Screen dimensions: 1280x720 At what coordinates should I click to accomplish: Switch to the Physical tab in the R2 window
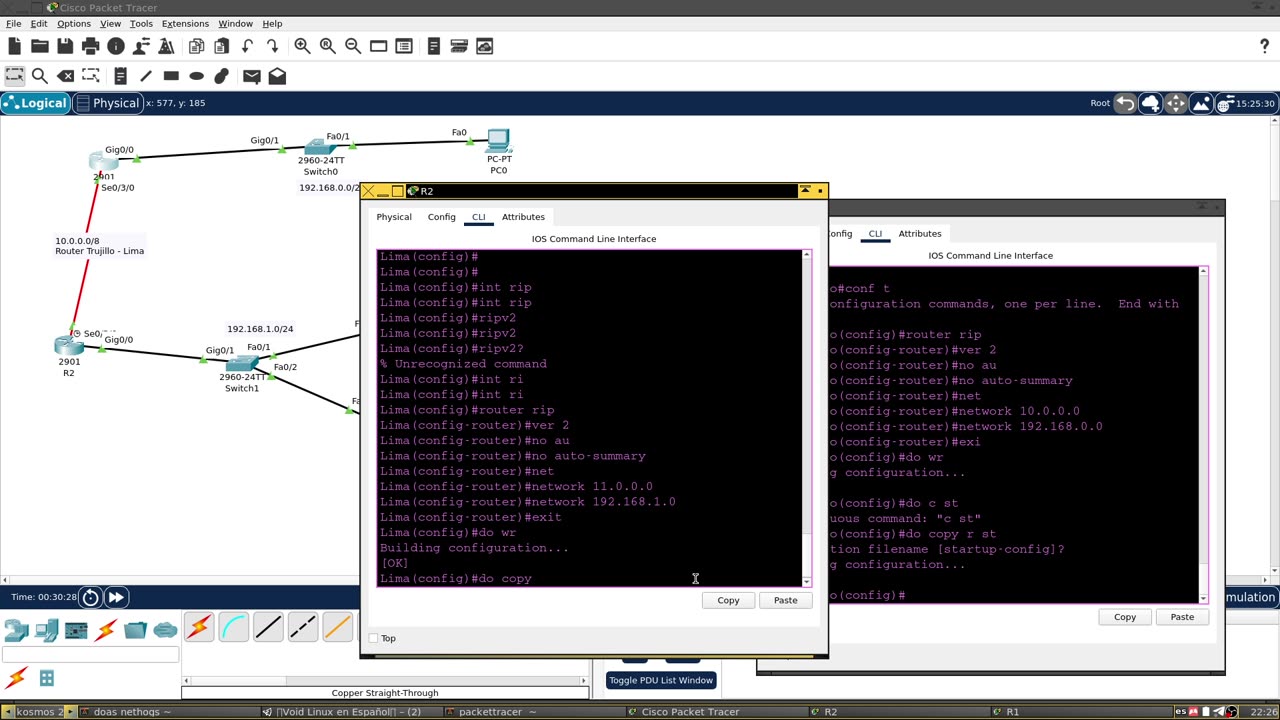pyautogui.click(x=394, y=217)
